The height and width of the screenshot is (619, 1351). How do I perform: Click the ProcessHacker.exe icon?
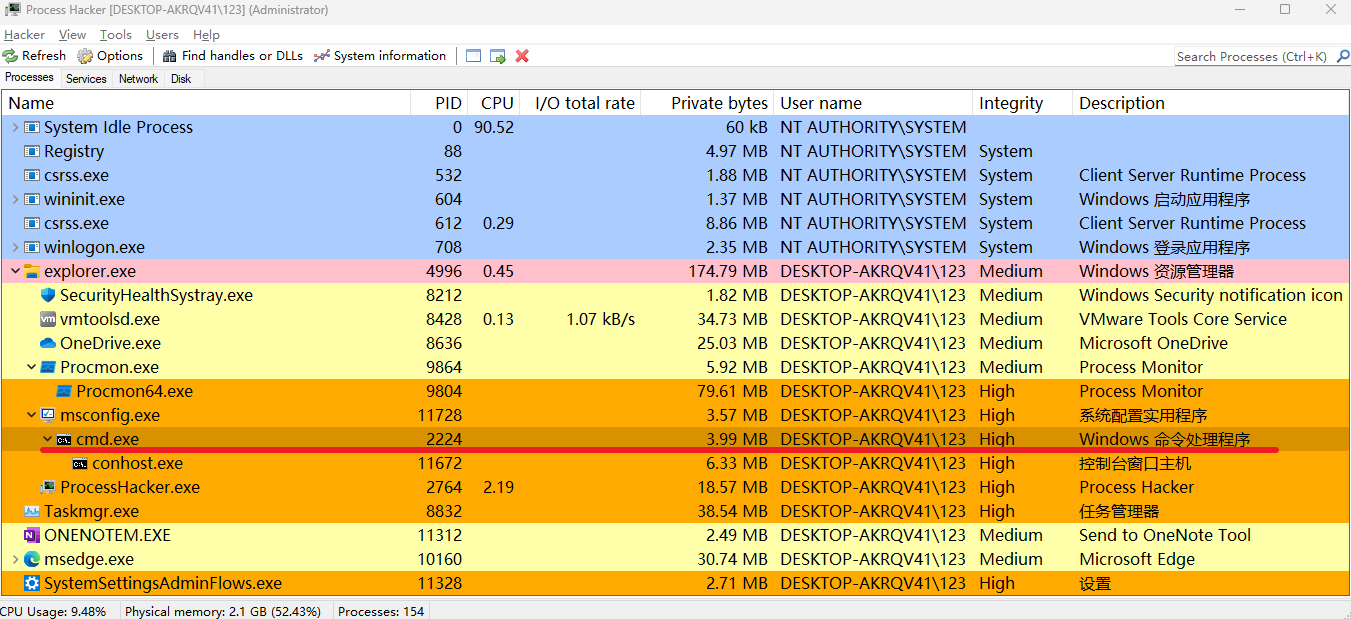point(48,487)
